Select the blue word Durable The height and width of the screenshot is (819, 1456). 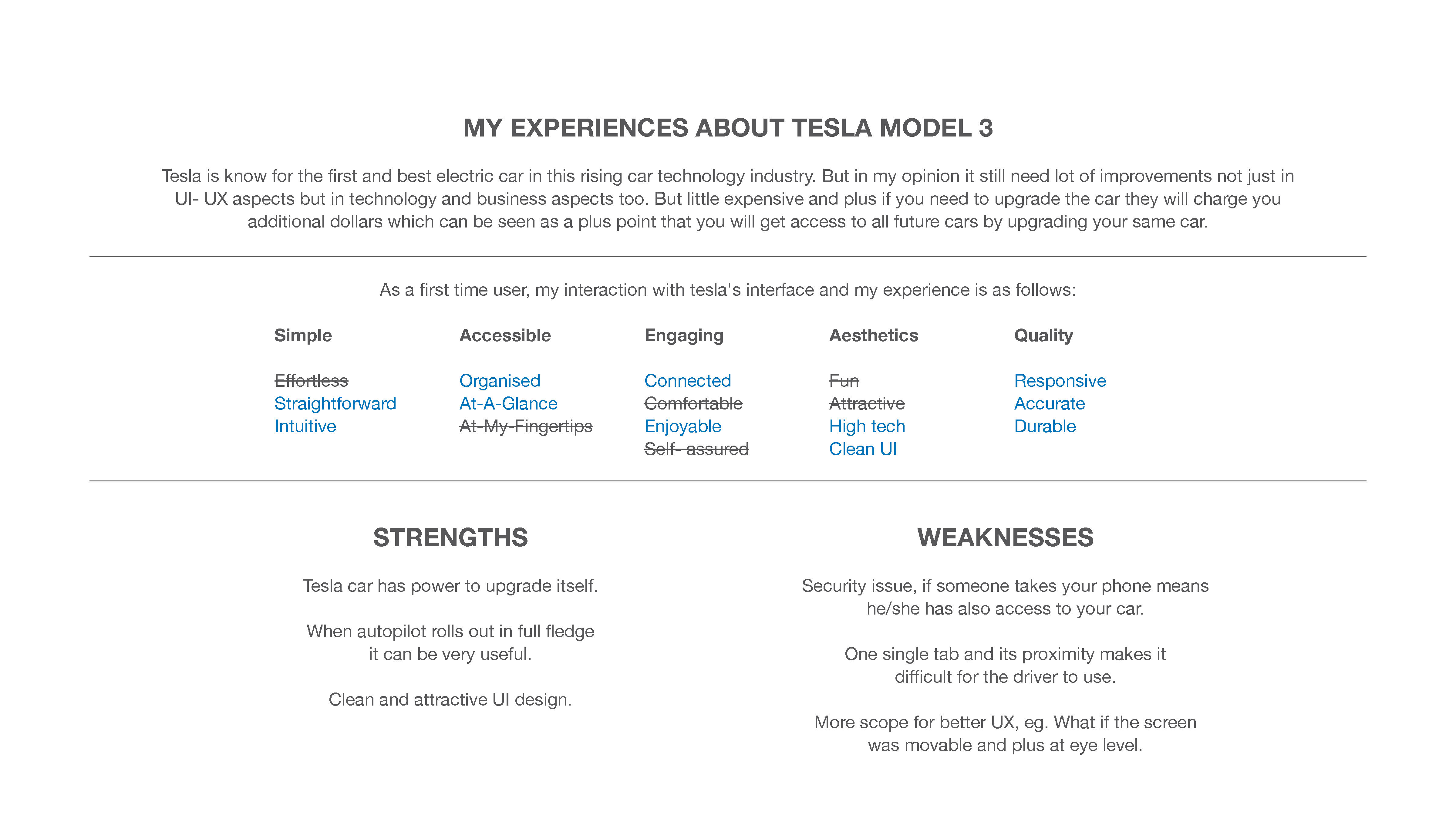(1044, 426)
